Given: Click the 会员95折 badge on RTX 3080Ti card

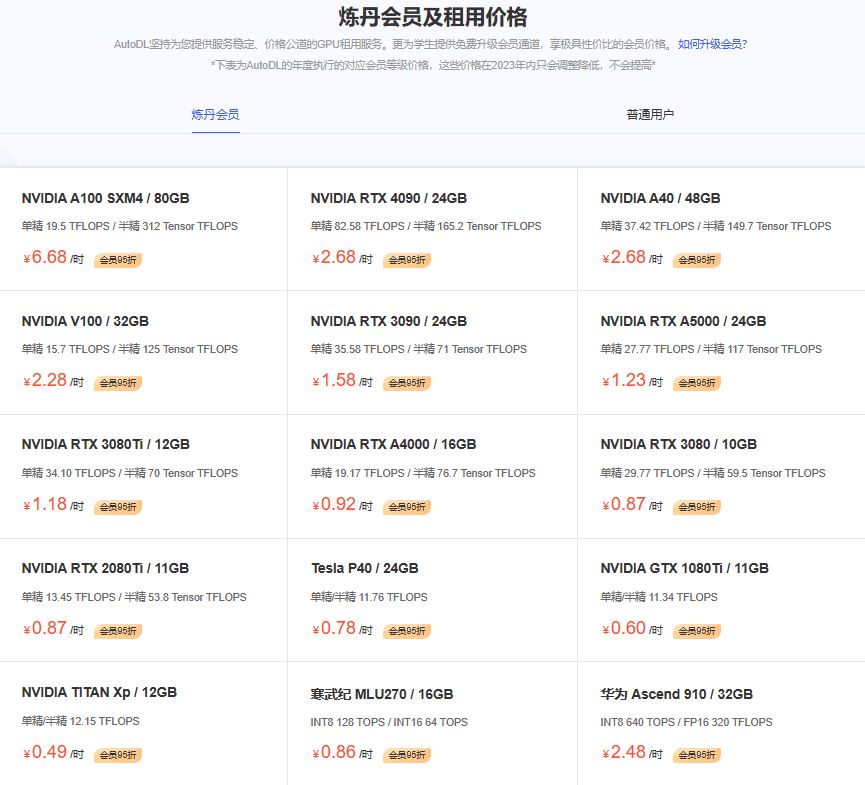Looking at the screenshot, I should coord(118,507).
